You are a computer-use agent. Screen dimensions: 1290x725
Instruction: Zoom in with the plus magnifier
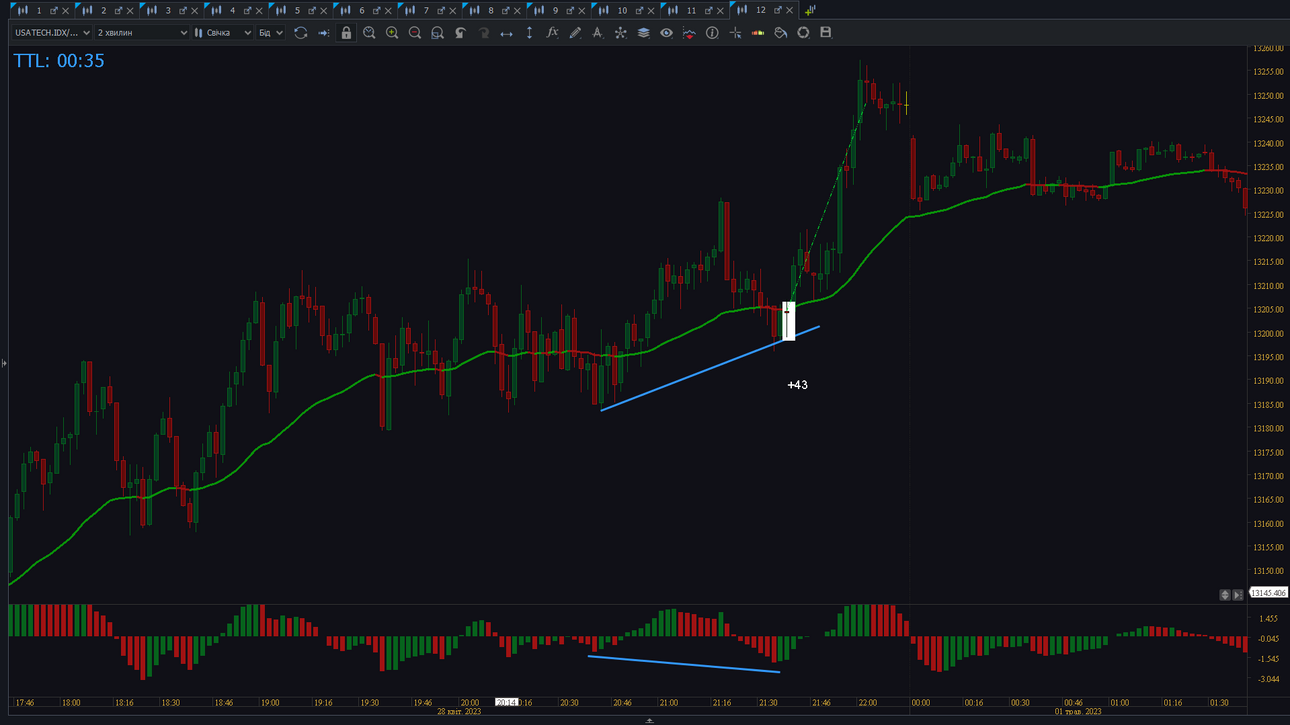coord(392,33)
